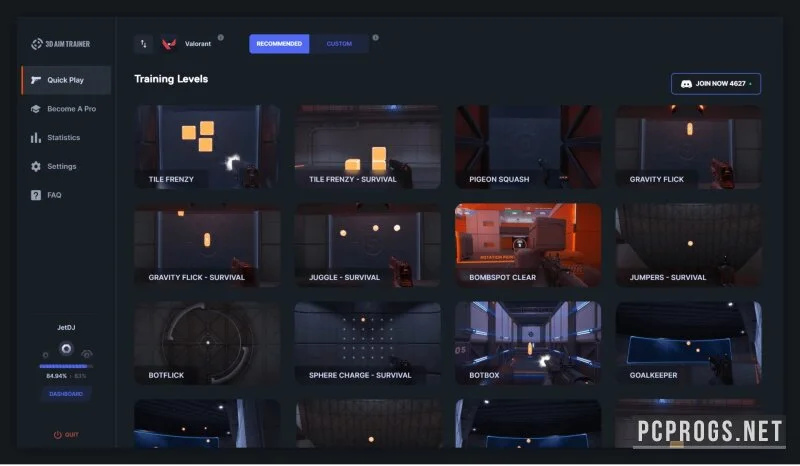Open Jumpers - Survival level
The image size is (800, 466).
pyautogui.click(x=688, y=245)
